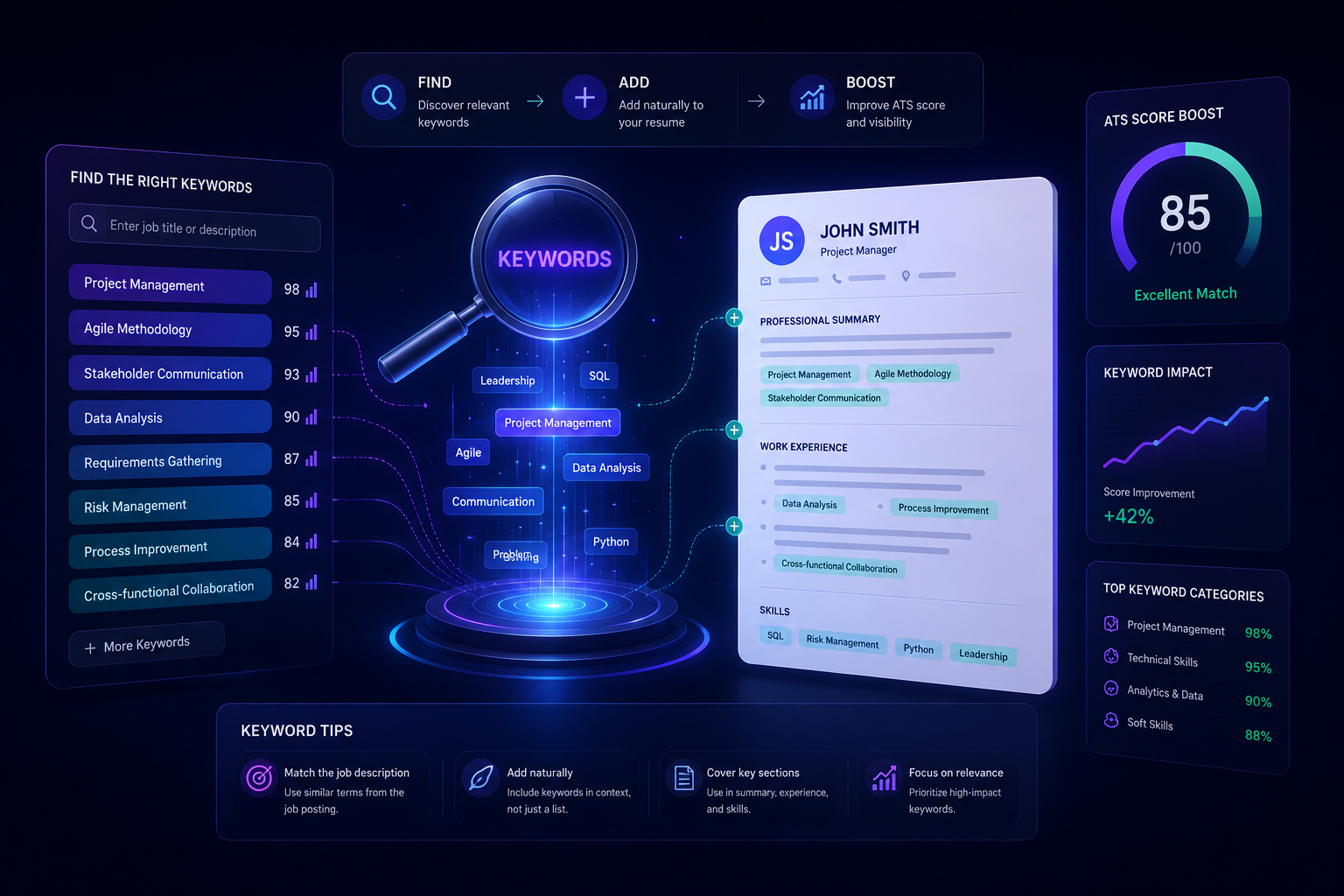This screenshot has width=1344, height=896.
Task: Click Risk Management chip under Skills
Action: pyautogui.click(x=843, y=642)
